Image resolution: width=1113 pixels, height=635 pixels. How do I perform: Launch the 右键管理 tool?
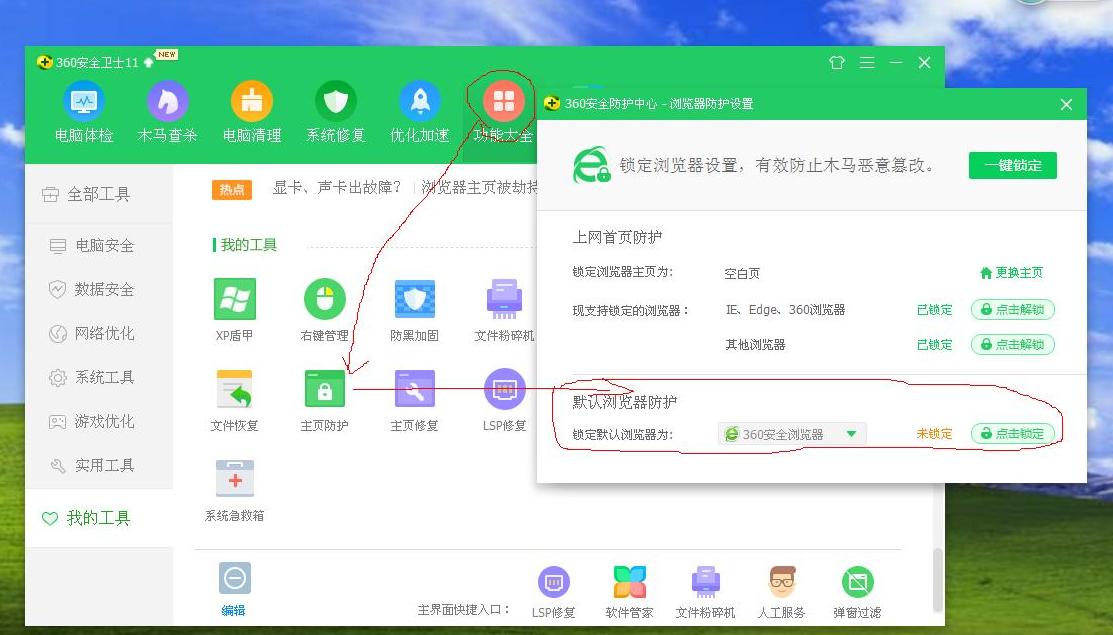click(324, 310)
